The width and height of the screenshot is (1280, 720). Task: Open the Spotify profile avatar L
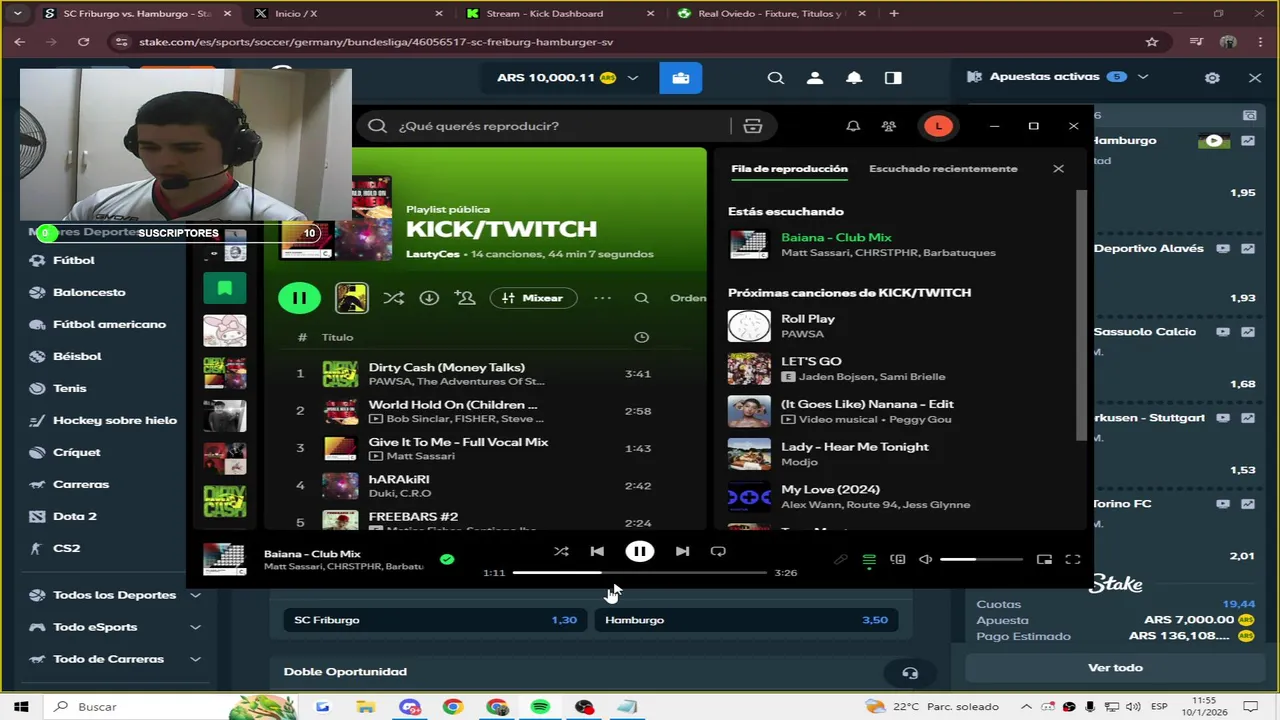tap(938, 126)
